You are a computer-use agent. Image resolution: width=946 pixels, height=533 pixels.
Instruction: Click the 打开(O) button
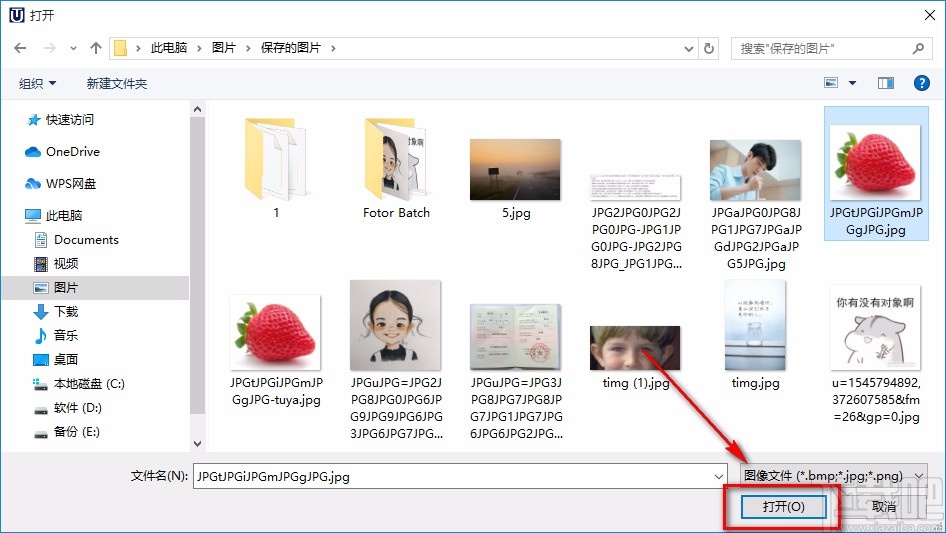pos(783,506)
